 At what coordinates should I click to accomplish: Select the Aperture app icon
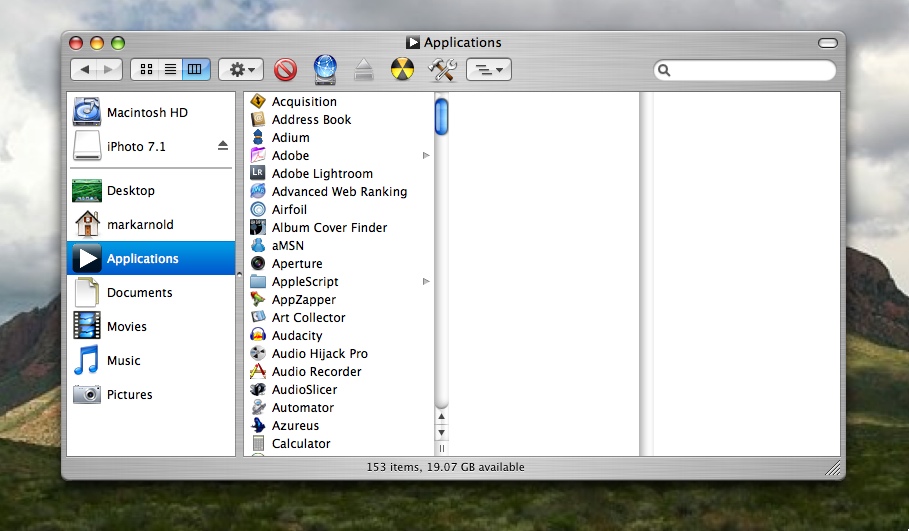[258, 263]
